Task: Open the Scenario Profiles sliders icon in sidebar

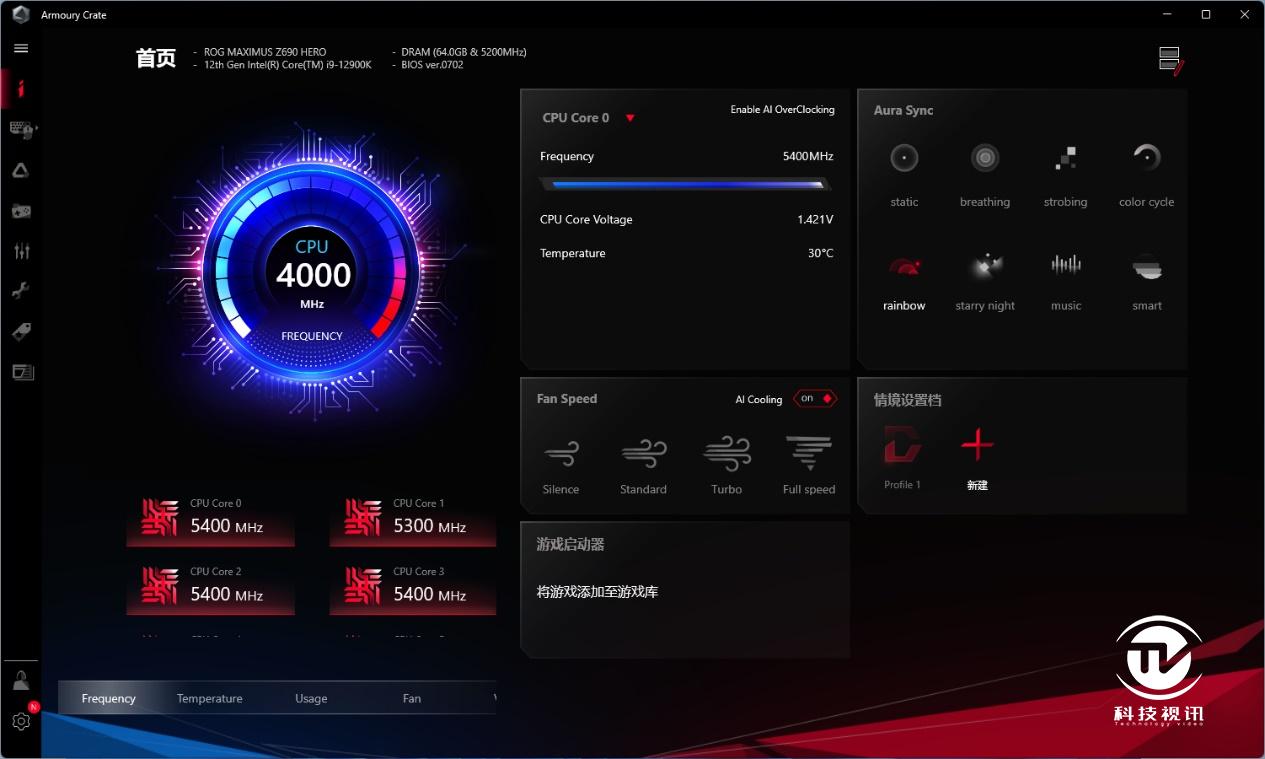Action: [x=21, y=251]
